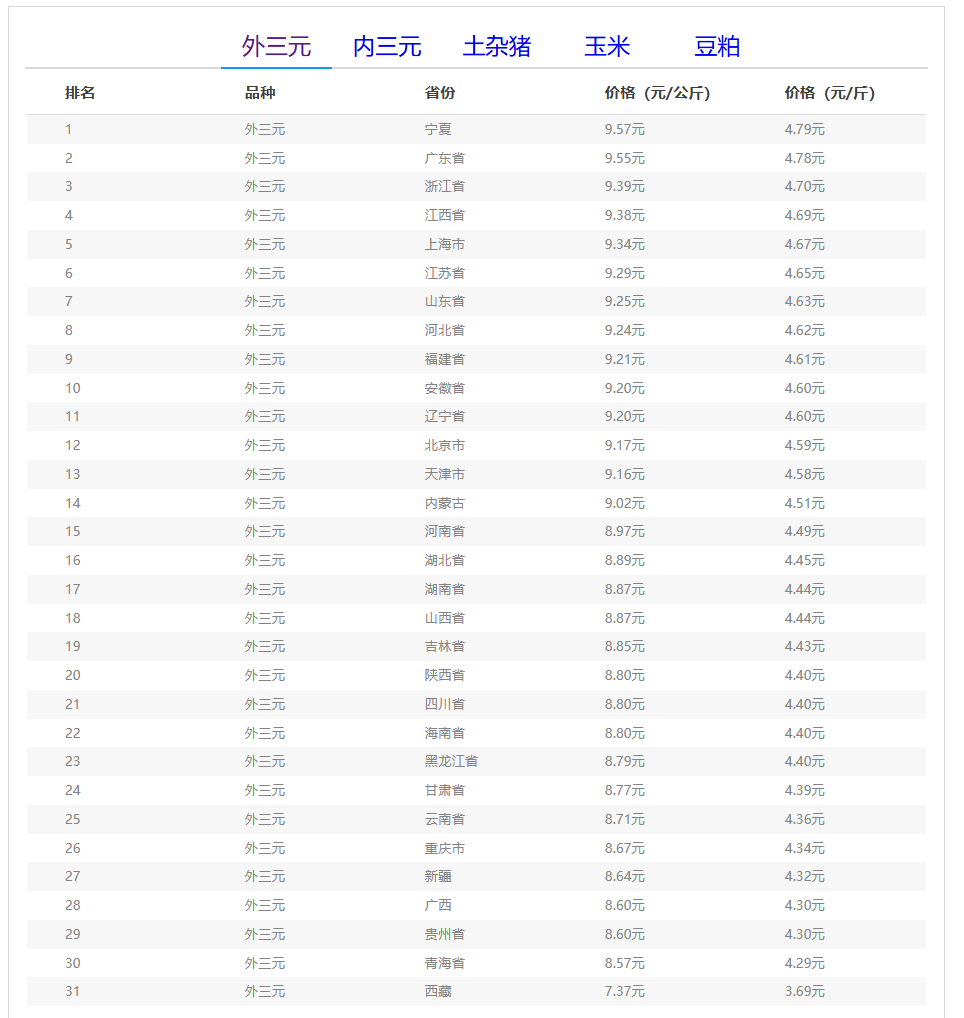Select the 上海市 province cell
This screenshot has width=964, height=1018.
pyautogui.click(x=444, y=244)
